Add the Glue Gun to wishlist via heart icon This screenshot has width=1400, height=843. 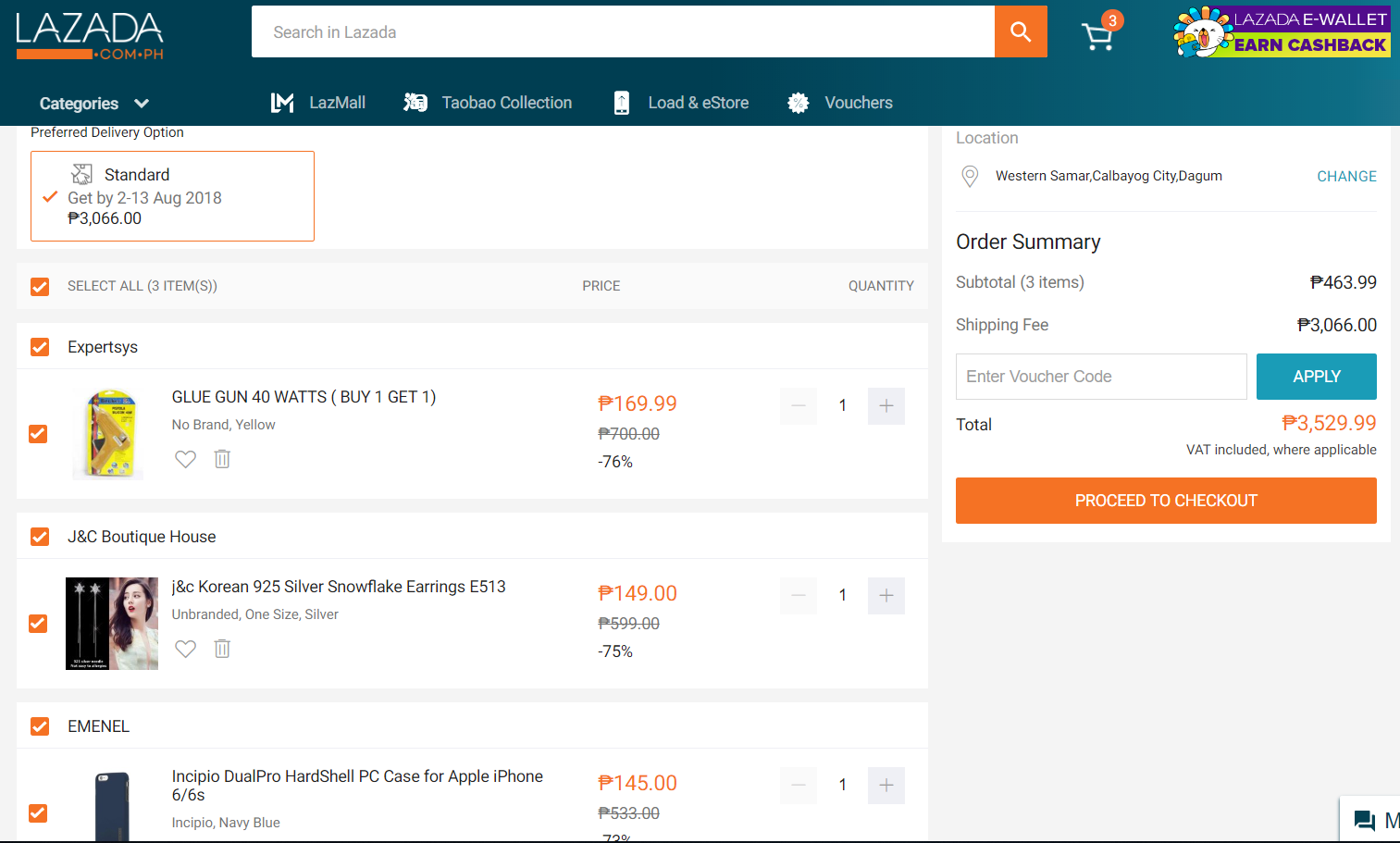click(x=185, y=459)
